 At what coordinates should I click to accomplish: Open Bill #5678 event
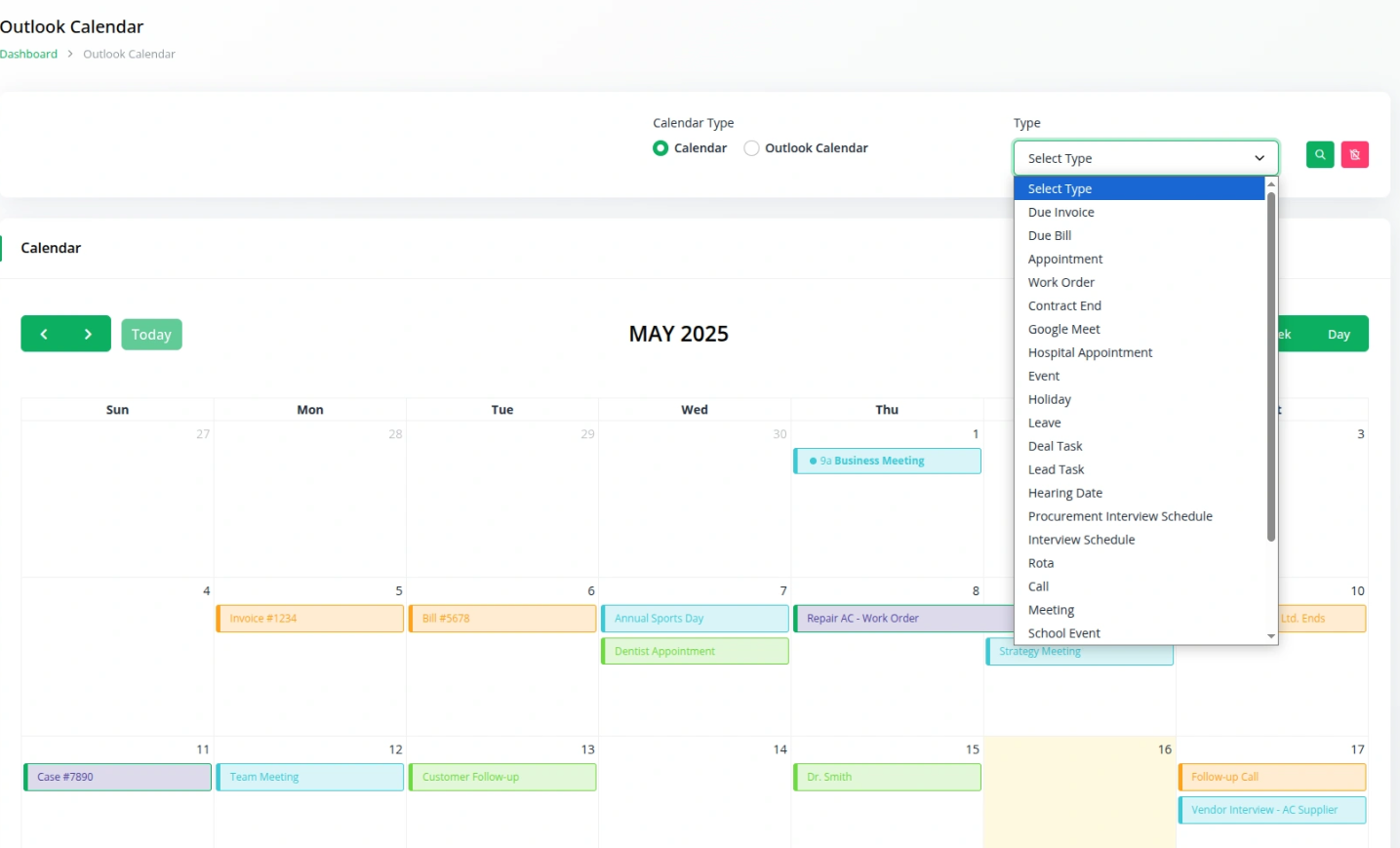point(502,619)
